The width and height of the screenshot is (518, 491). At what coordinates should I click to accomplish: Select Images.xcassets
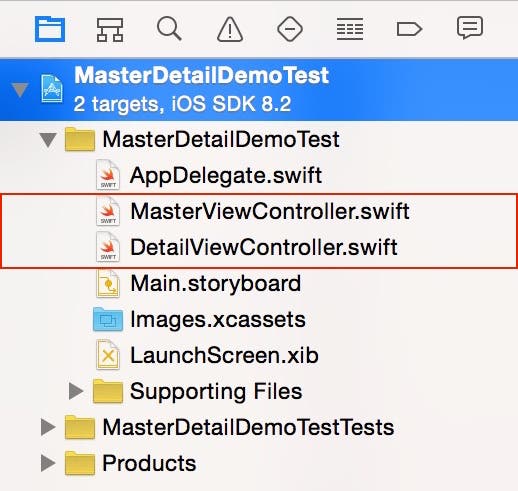coord(218,319)
